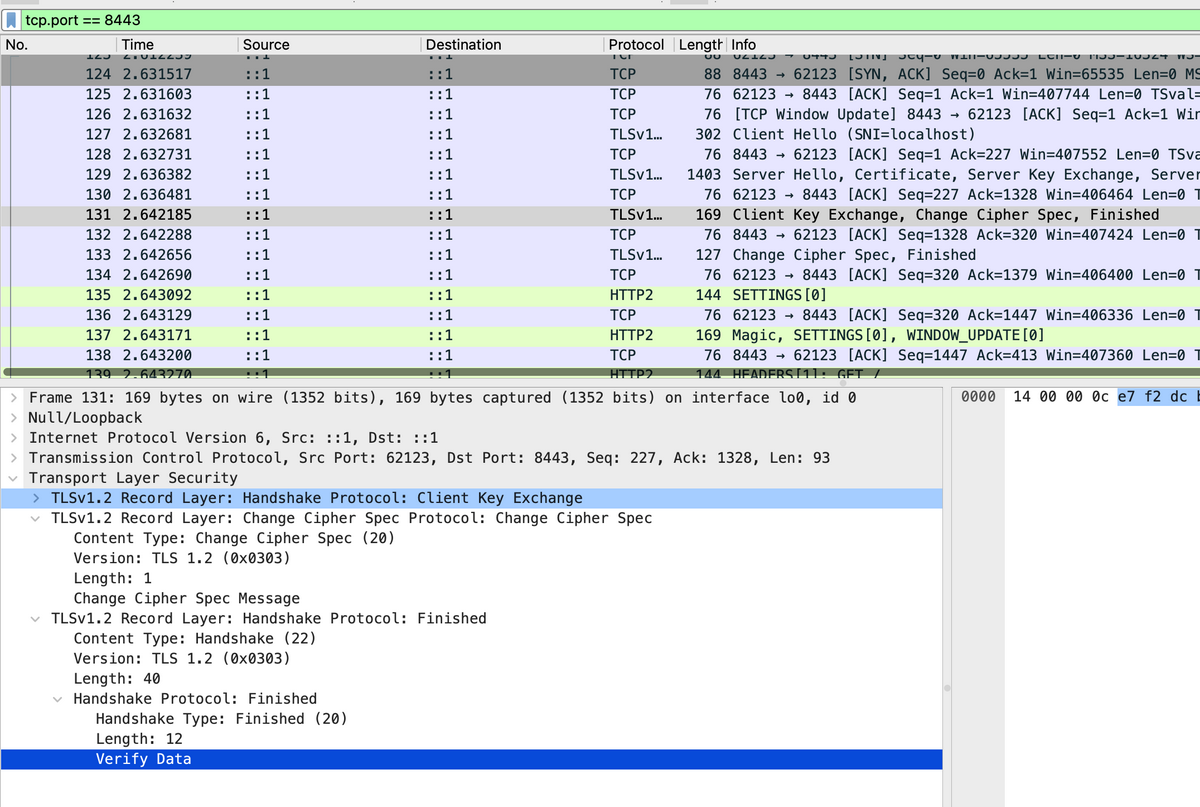Collapse the Transport Layer Security section
Viewport: 1200px width, 807px height.
(14, 478)
